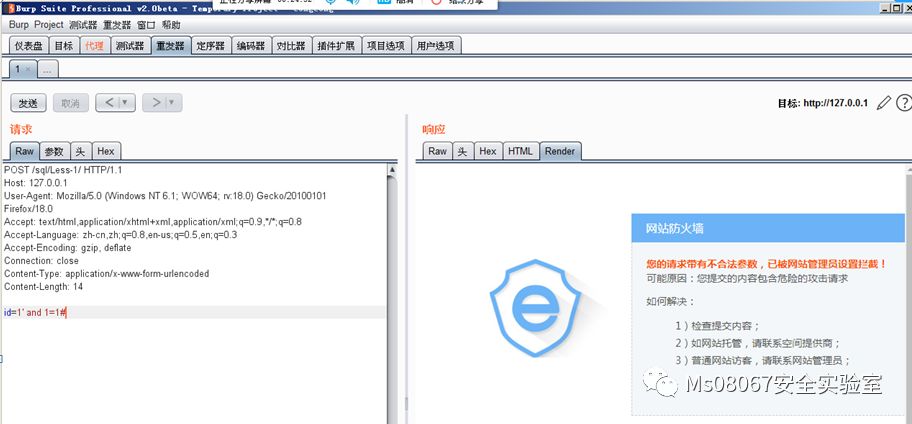This screenshot has width=912, height=424.
Task: Switch to the 定序器 tab
Action: point(211,46)
